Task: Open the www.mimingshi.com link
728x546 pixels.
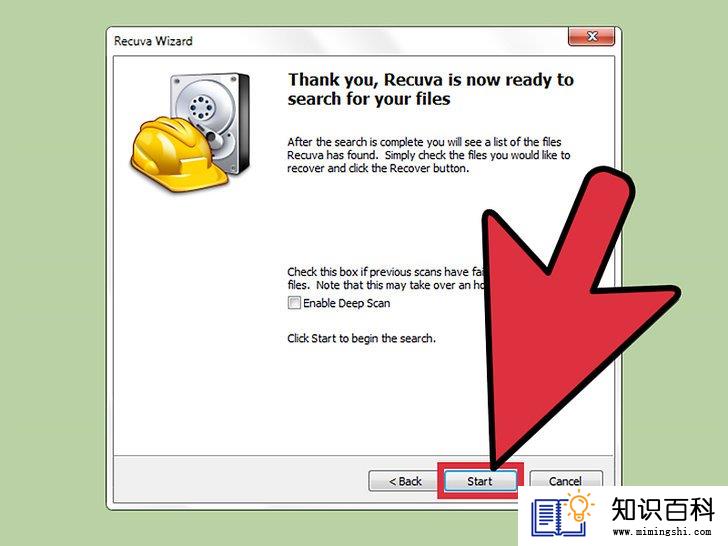Action: [x=662, y=532]
